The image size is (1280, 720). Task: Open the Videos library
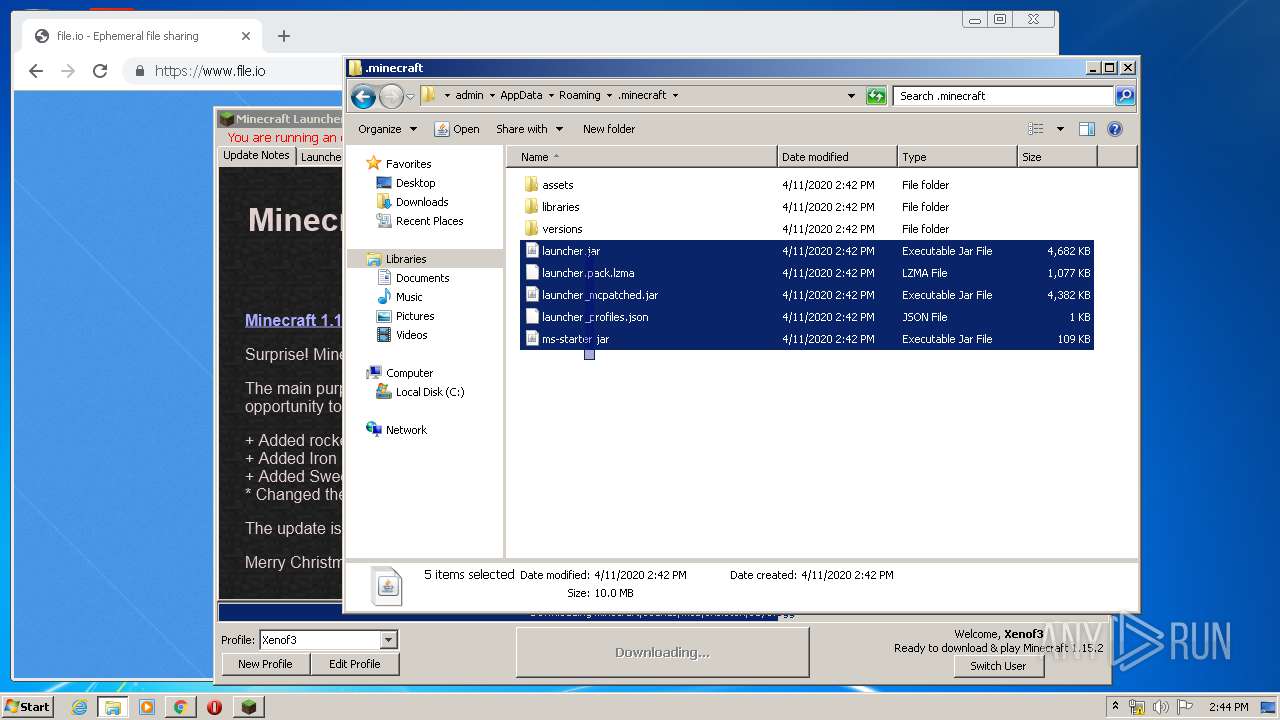[x=402, y=335]
